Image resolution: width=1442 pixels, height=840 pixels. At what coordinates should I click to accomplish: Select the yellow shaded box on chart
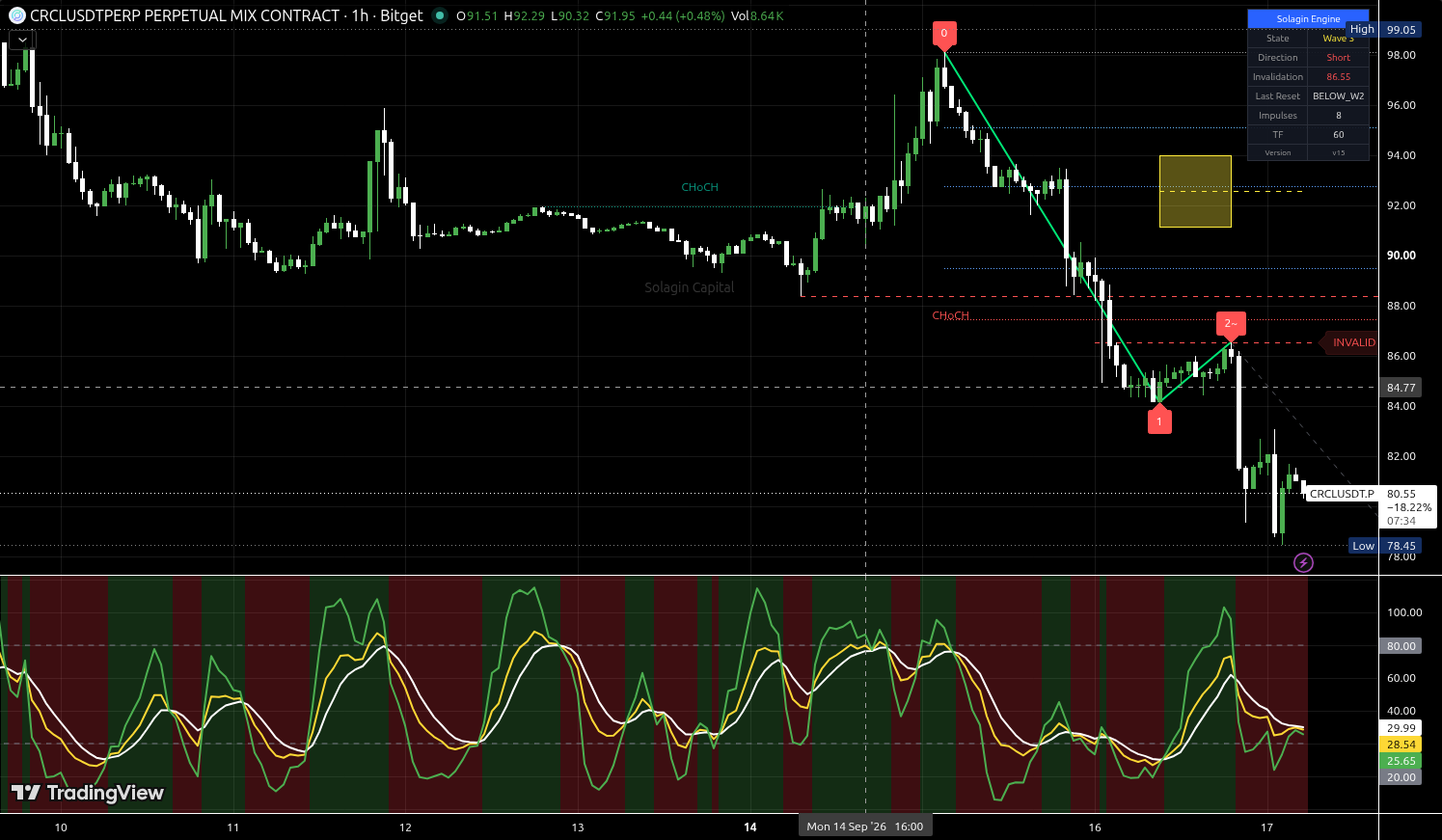pos(1195,191)
